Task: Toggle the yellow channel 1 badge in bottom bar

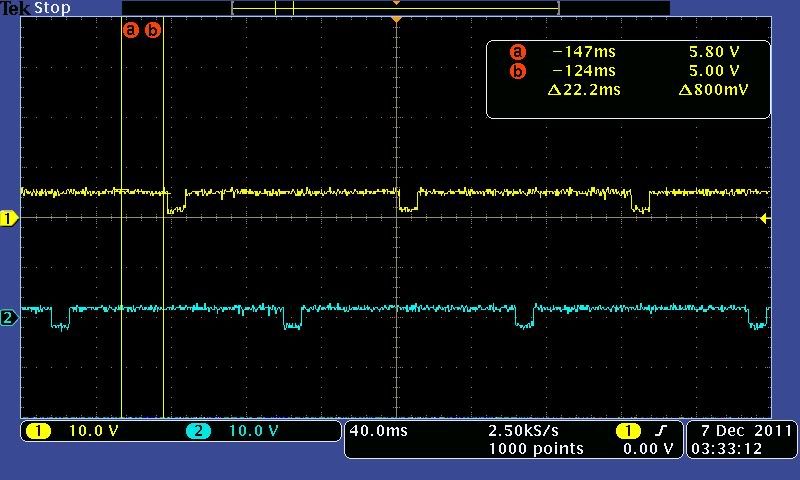Action: [x=39, y=431]
